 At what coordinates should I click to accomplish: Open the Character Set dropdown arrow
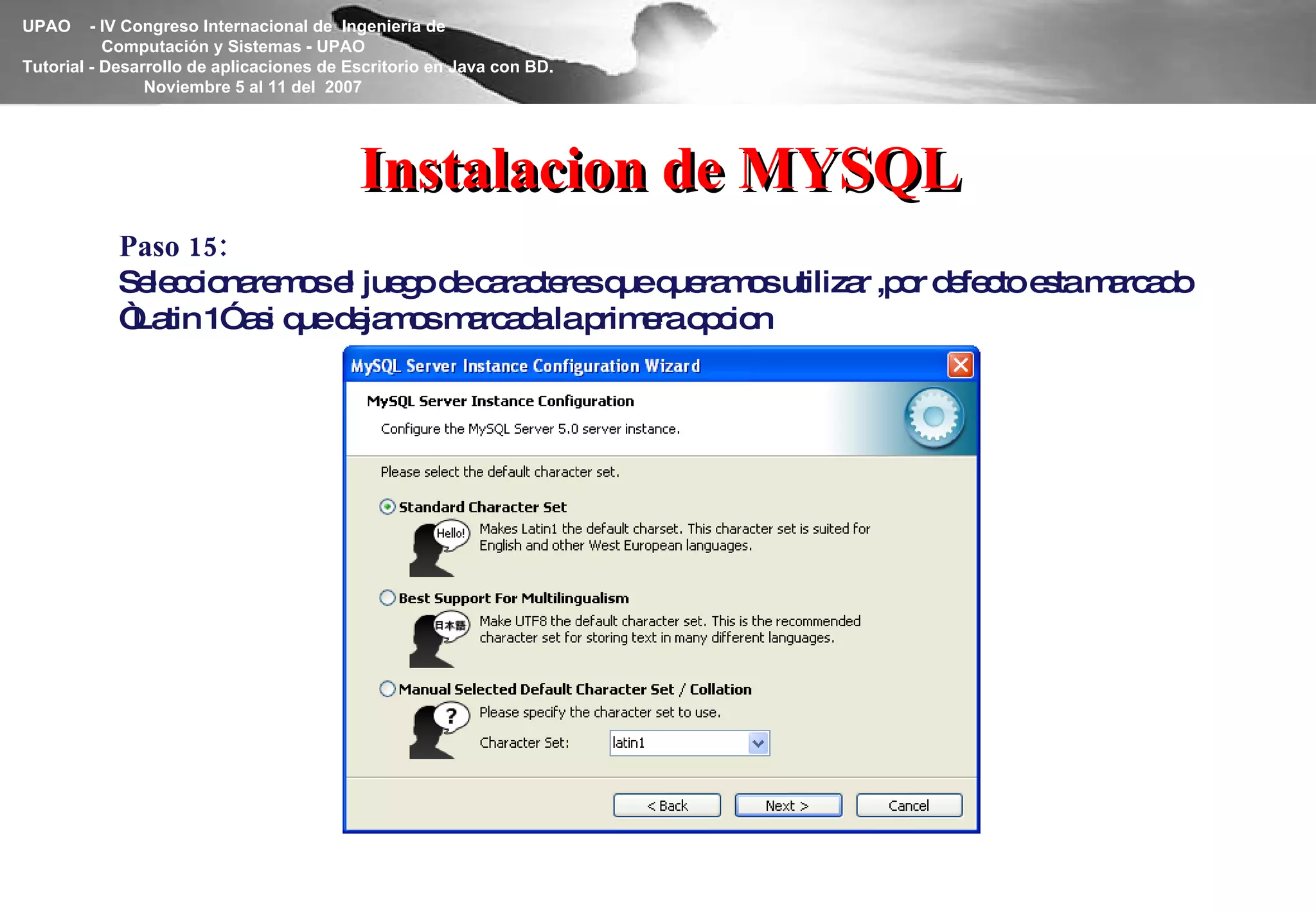pyautogui.click(x=758, y=743)
